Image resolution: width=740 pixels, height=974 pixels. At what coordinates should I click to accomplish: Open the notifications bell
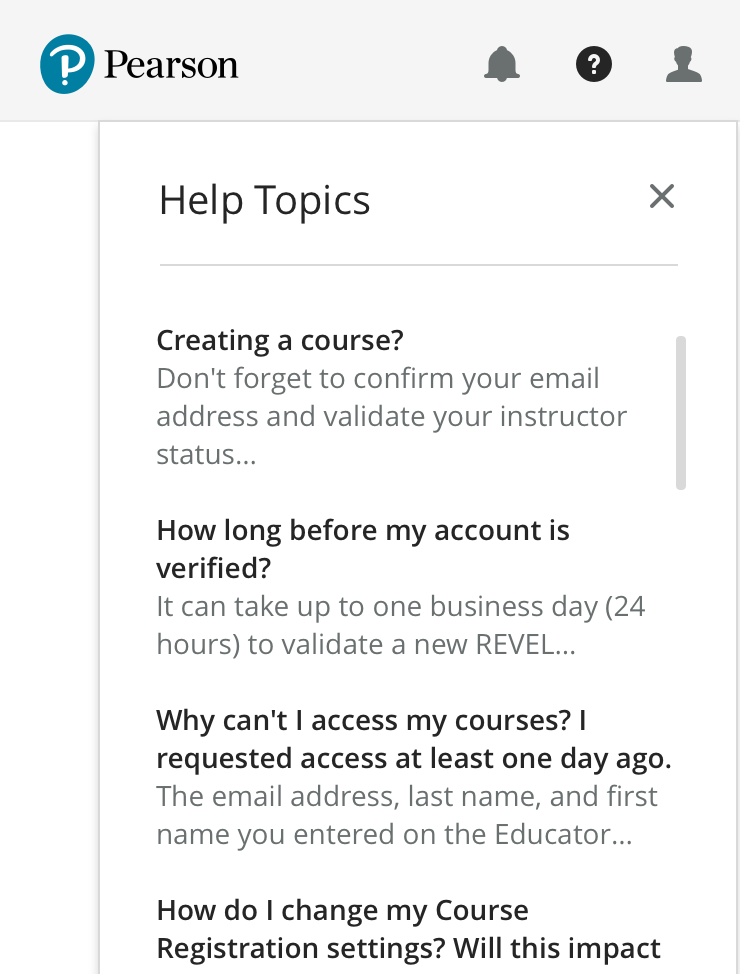pos(502,65)
